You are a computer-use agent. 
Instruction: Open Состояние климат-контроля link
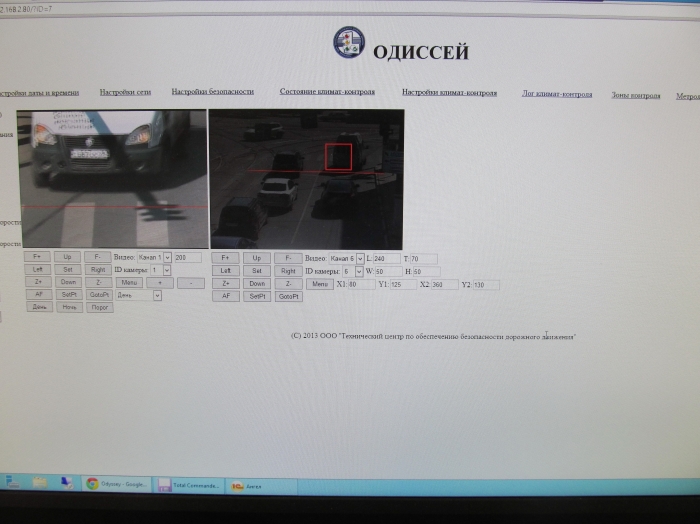[327, 91]
